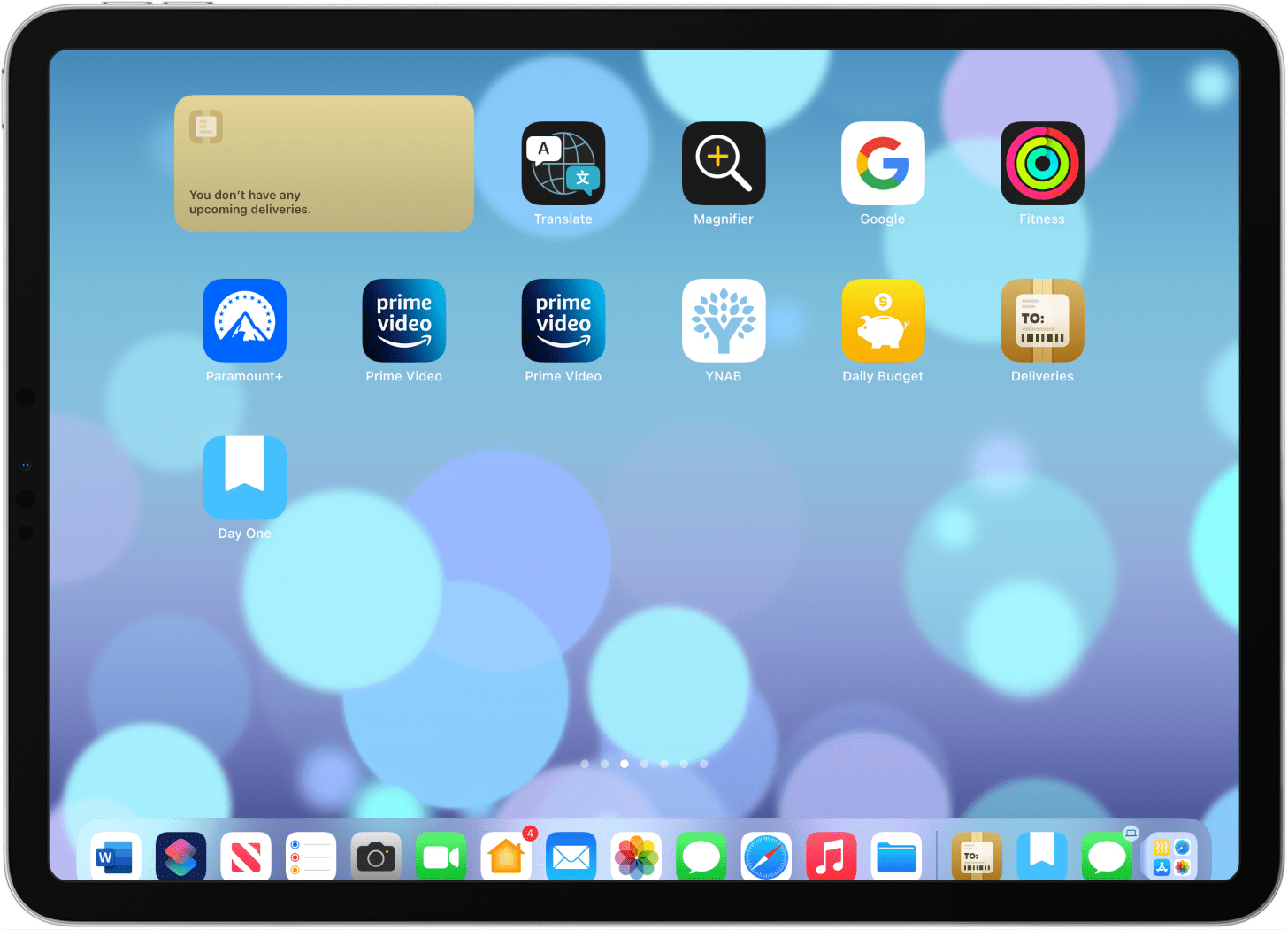Screen dimensions: 1288x930
Task: Open recent Day One app in the dock
Action: click(x=1041, y=857)
